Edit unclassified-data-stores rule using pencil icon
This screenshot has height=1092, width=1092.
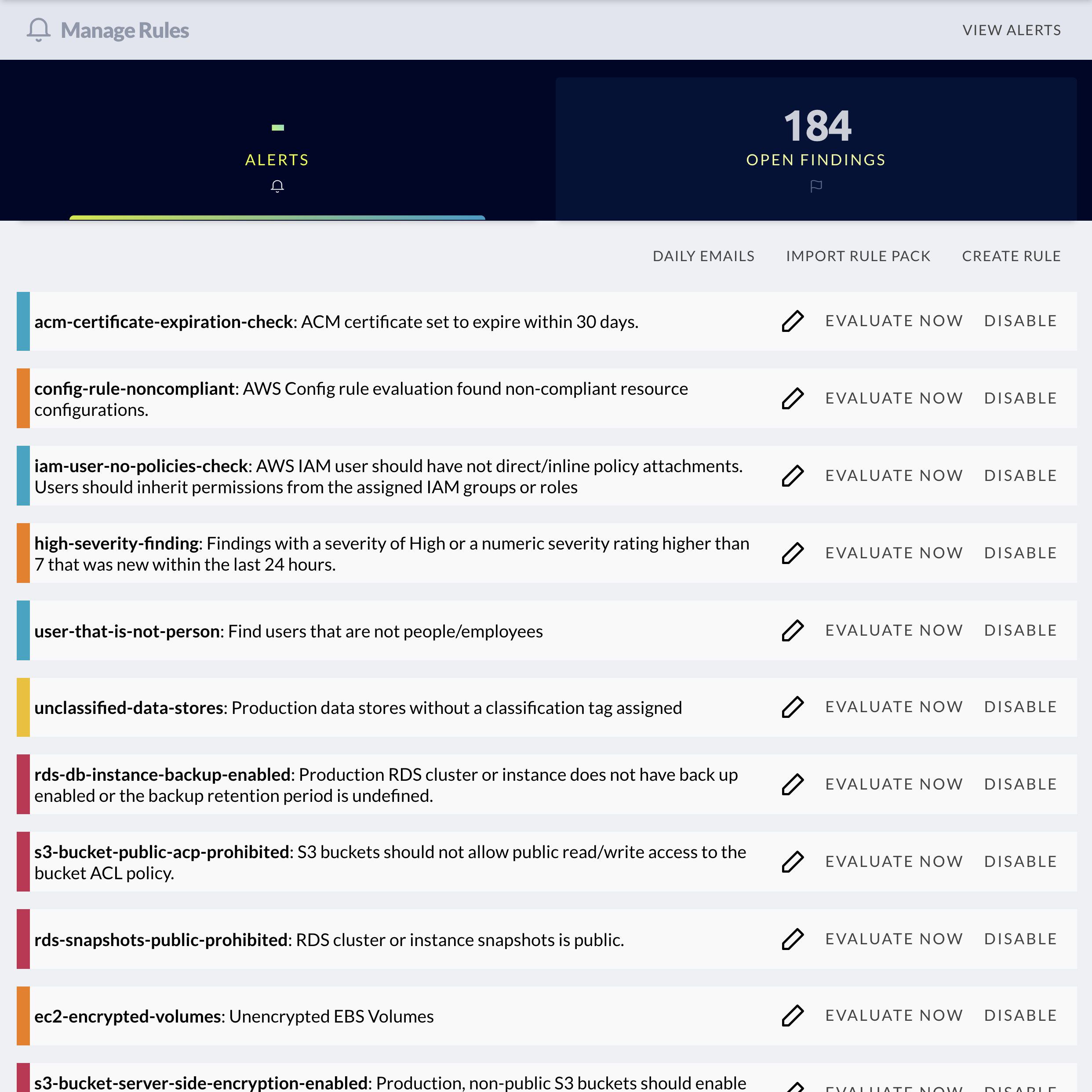(793, 707)
